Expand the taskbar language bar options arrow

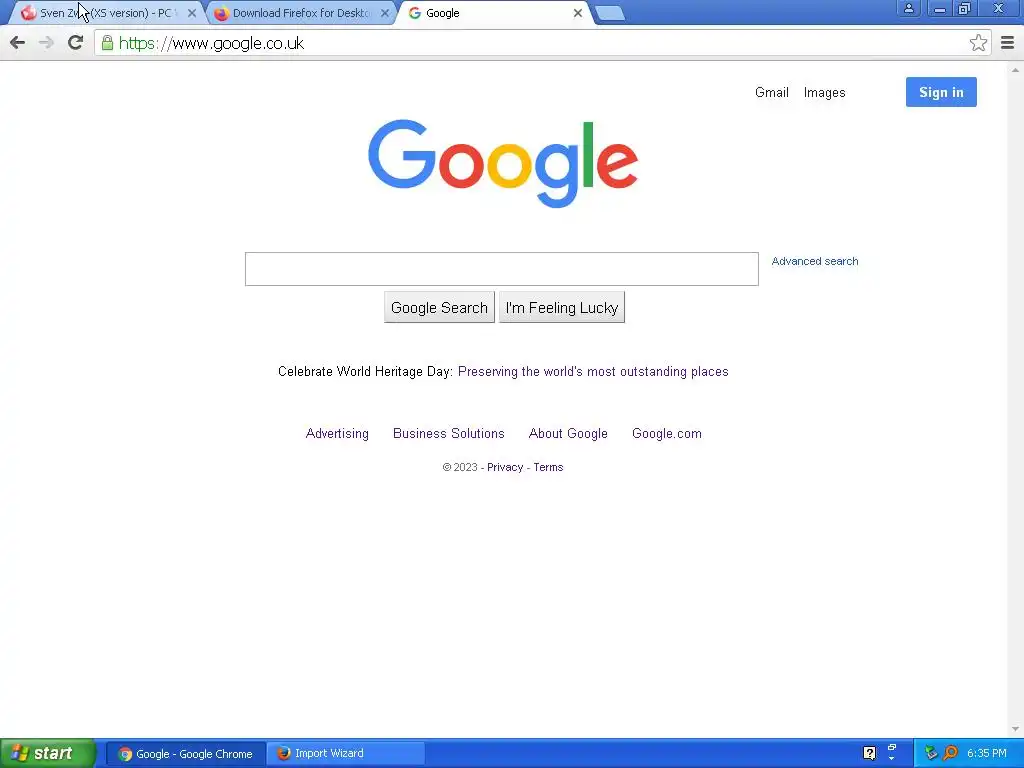891,759
